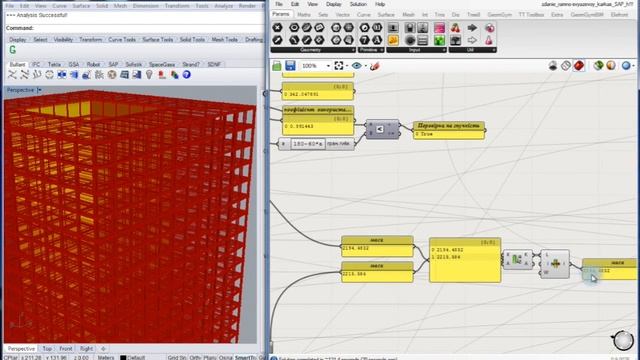
Task: Open file with green folder icon in Grasshopper
Action: pos(277,66)
